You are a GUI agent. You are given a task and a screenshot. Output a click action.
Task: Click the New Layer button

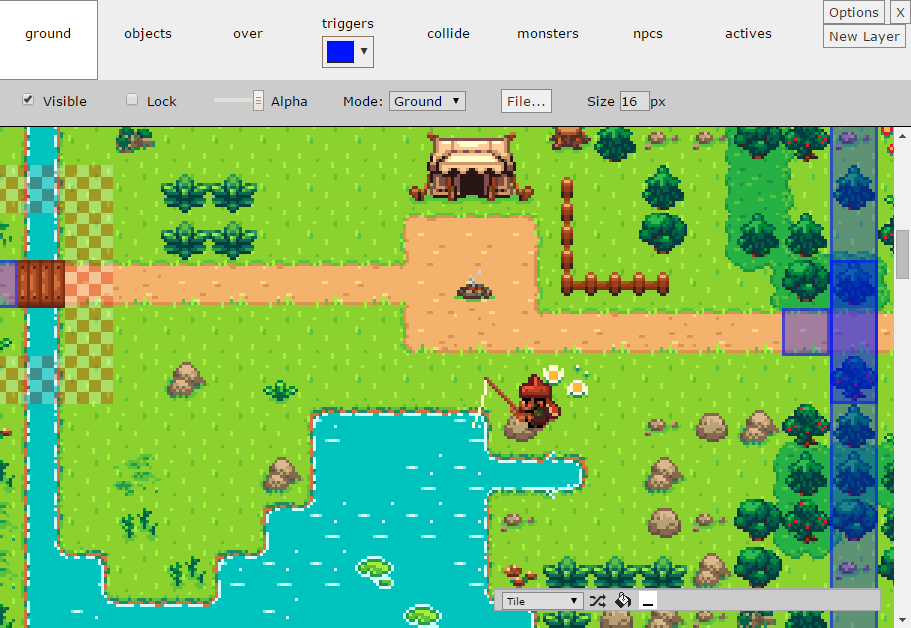[x=864, y=37]
